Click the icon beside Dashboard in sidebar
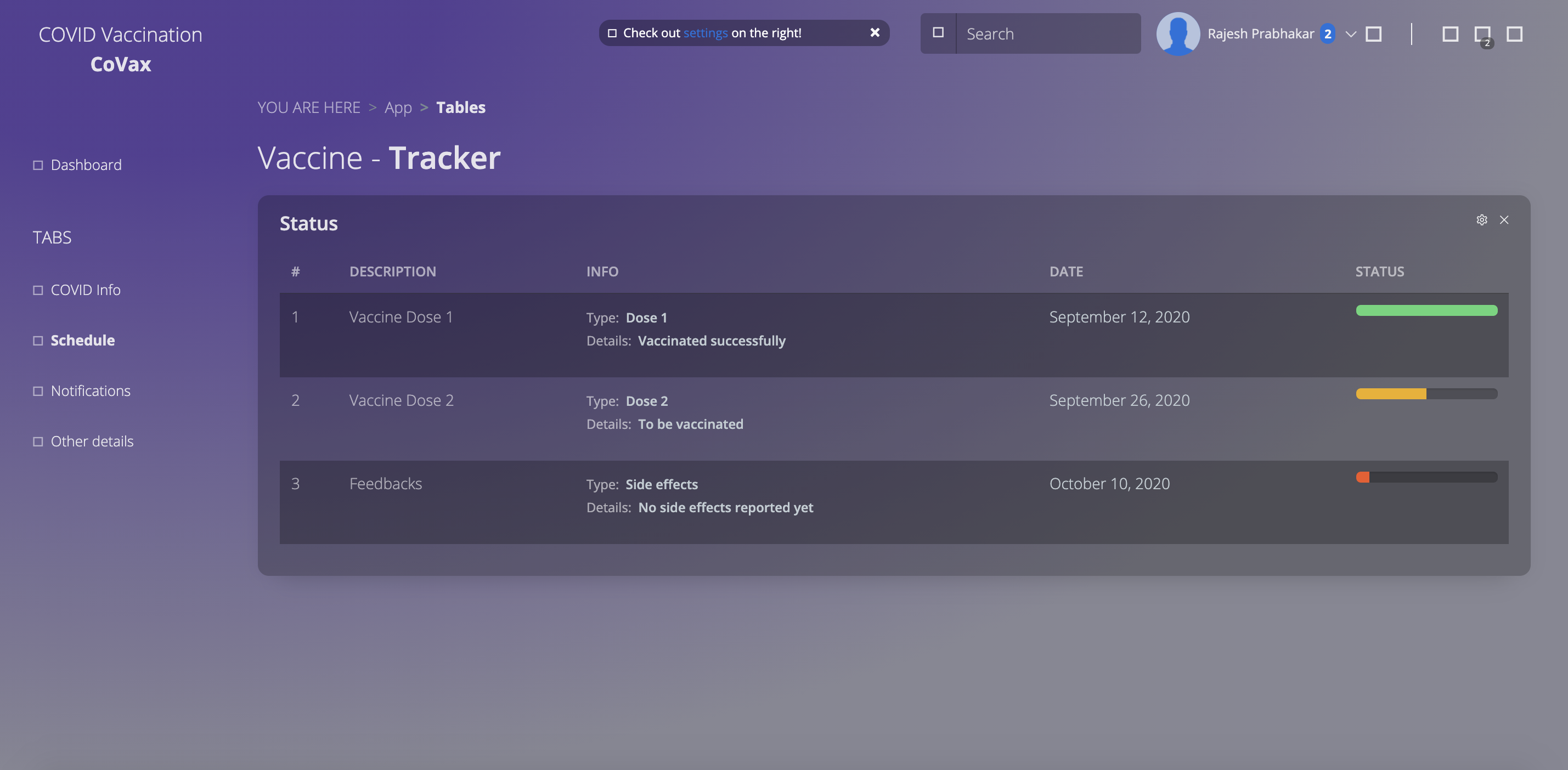Screen dimensions: 1568x770 [38, 165]
